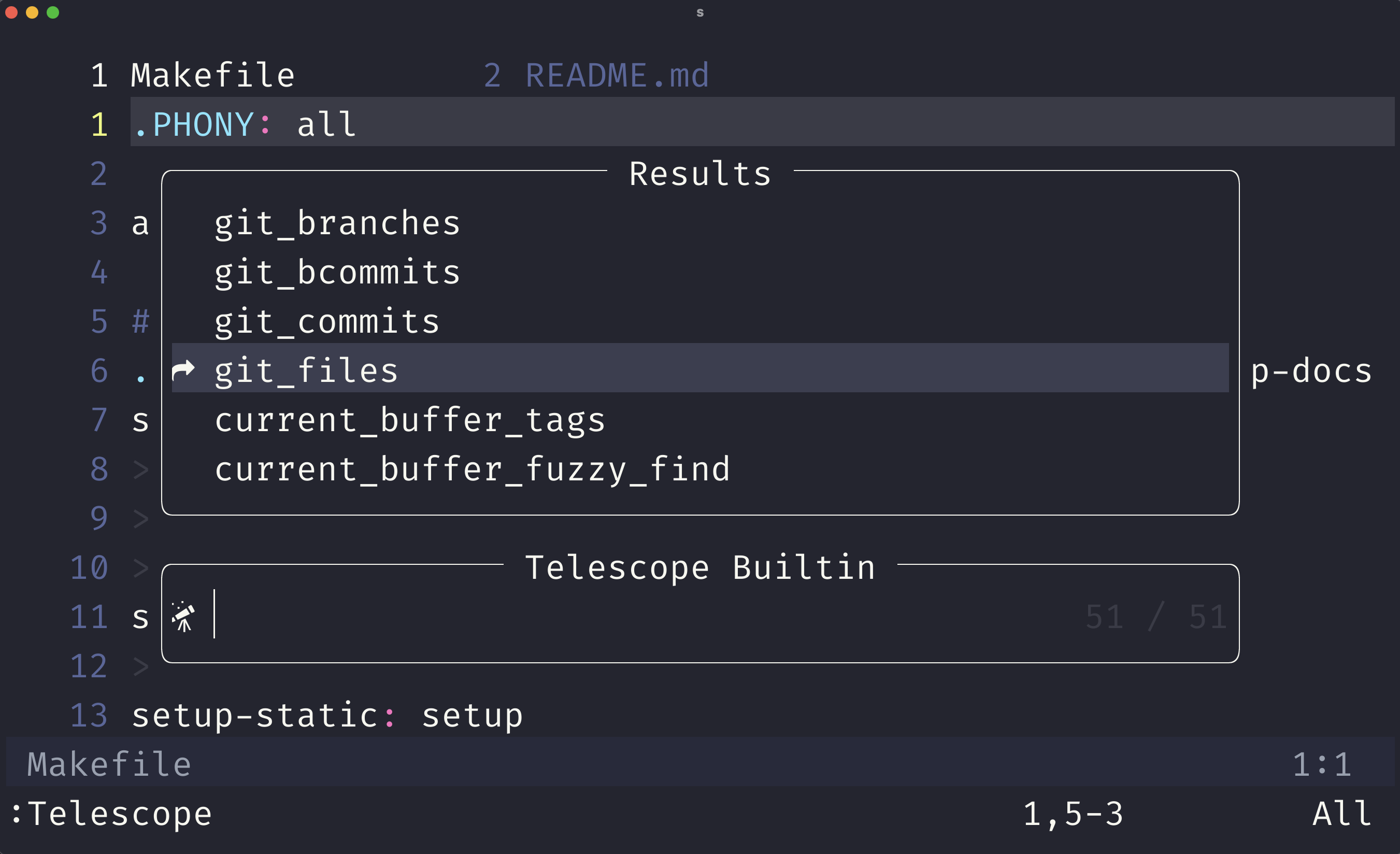
Task: Switch to the README.md tab
Action: click(617, 75)
